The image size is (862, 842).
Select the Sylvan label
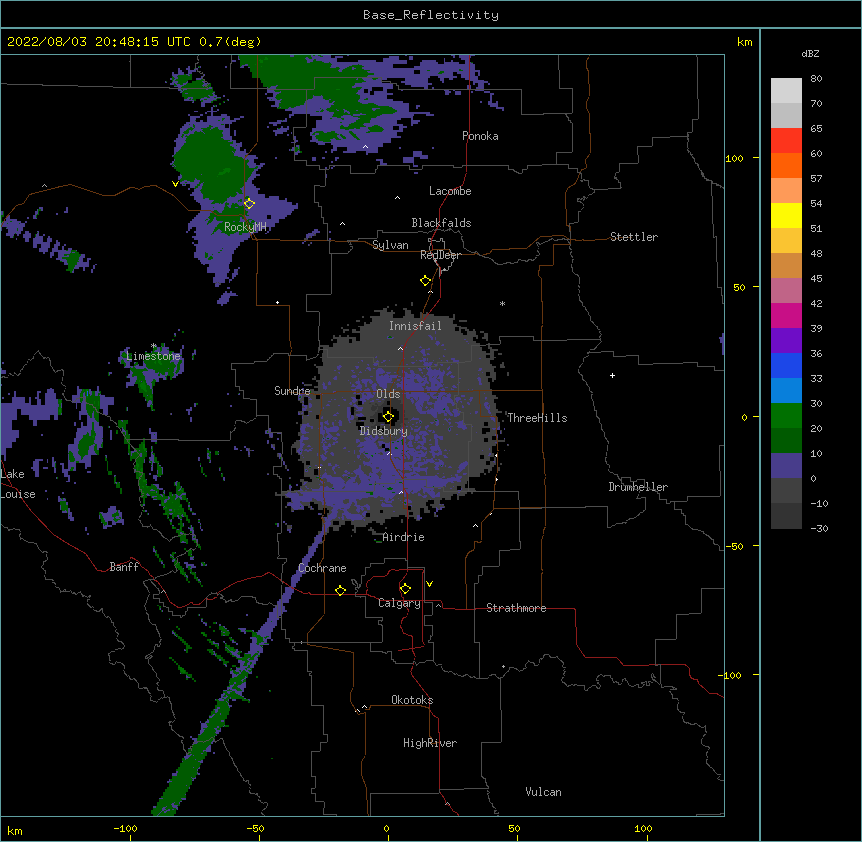(390, 245)
